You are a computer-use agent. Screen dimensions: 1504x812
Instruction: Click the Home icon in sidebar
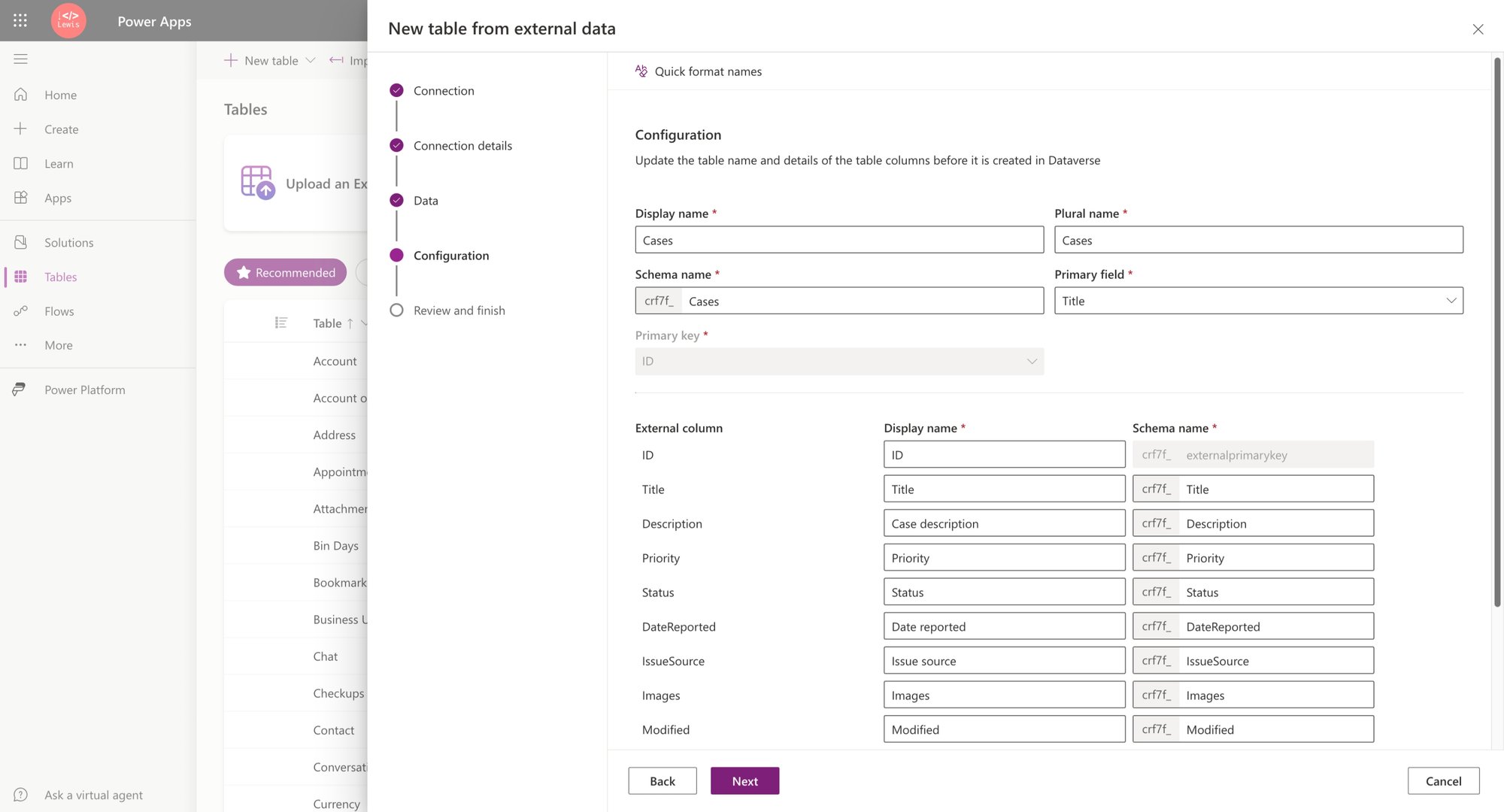pyautogui.click(x=21, y=95)
